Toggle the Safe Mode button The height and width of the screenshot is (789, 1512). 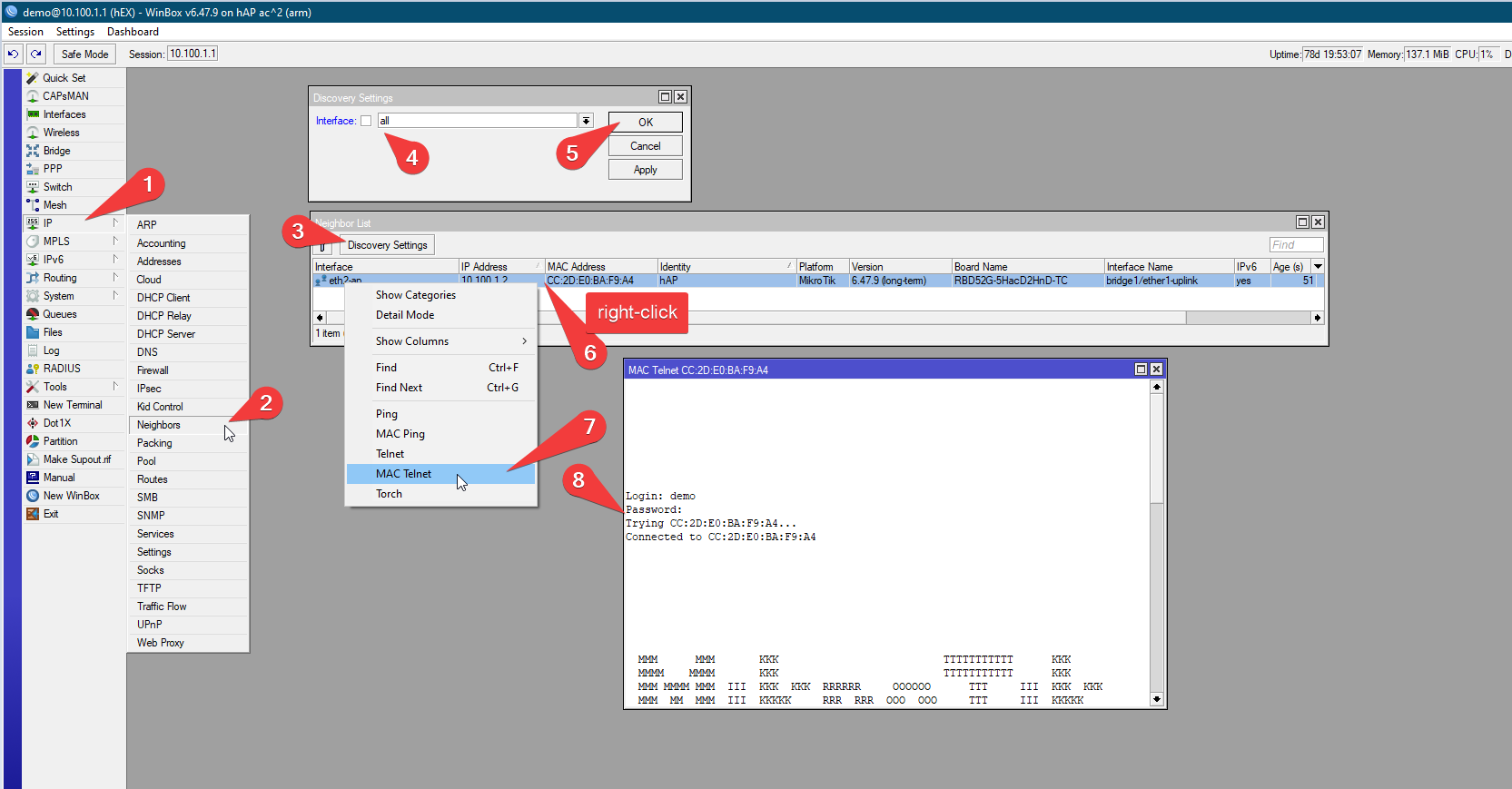pos(84,54)
